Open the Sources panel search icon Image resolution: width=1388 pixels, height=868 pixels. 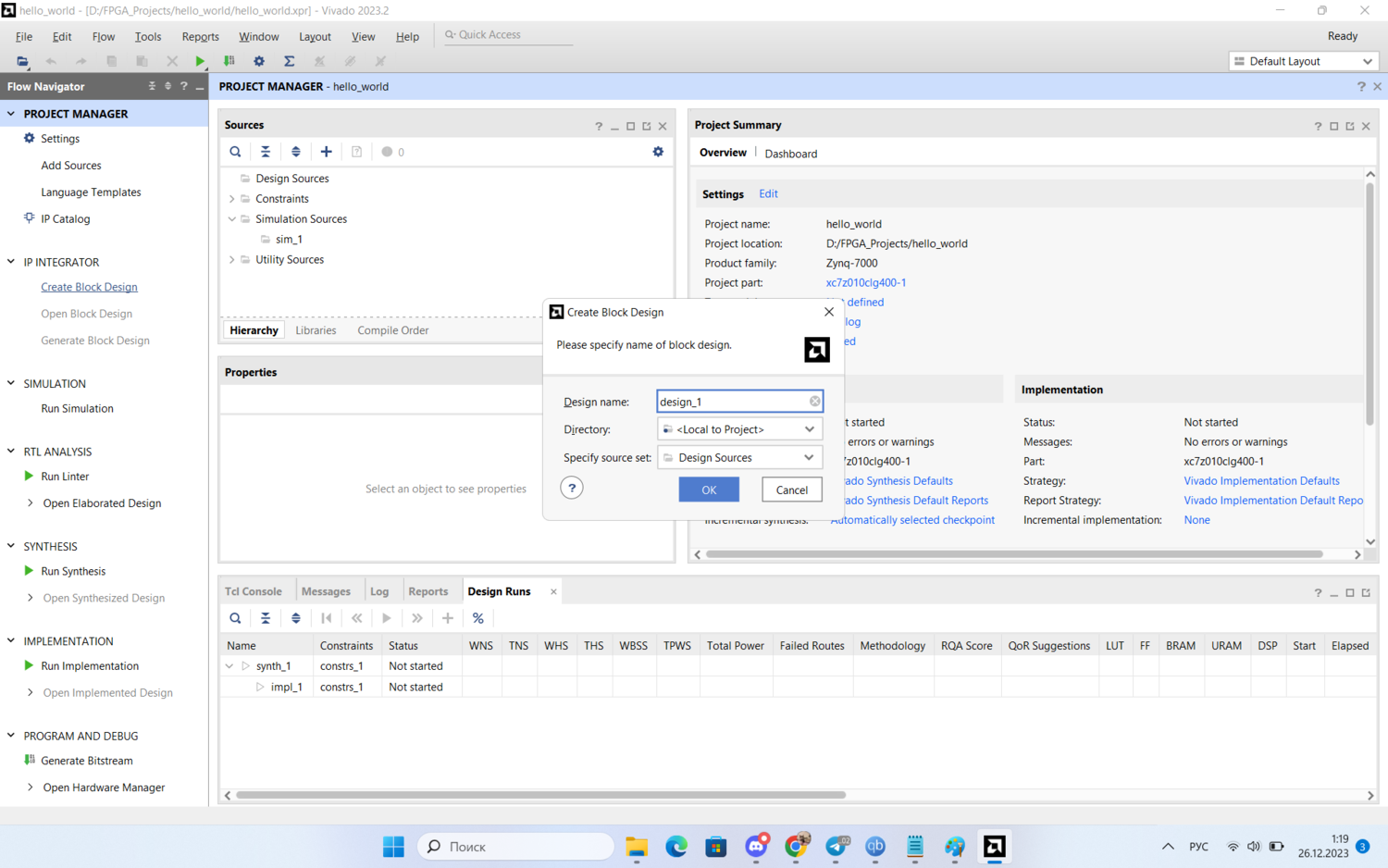(x=235, y=152)
